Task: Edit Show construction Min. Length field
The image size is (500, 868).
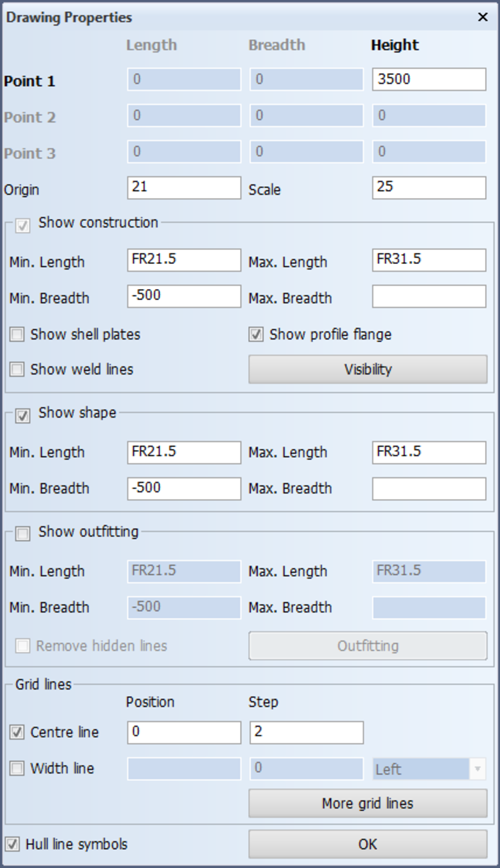Action: pyautogui.click(x=184, y=260)
